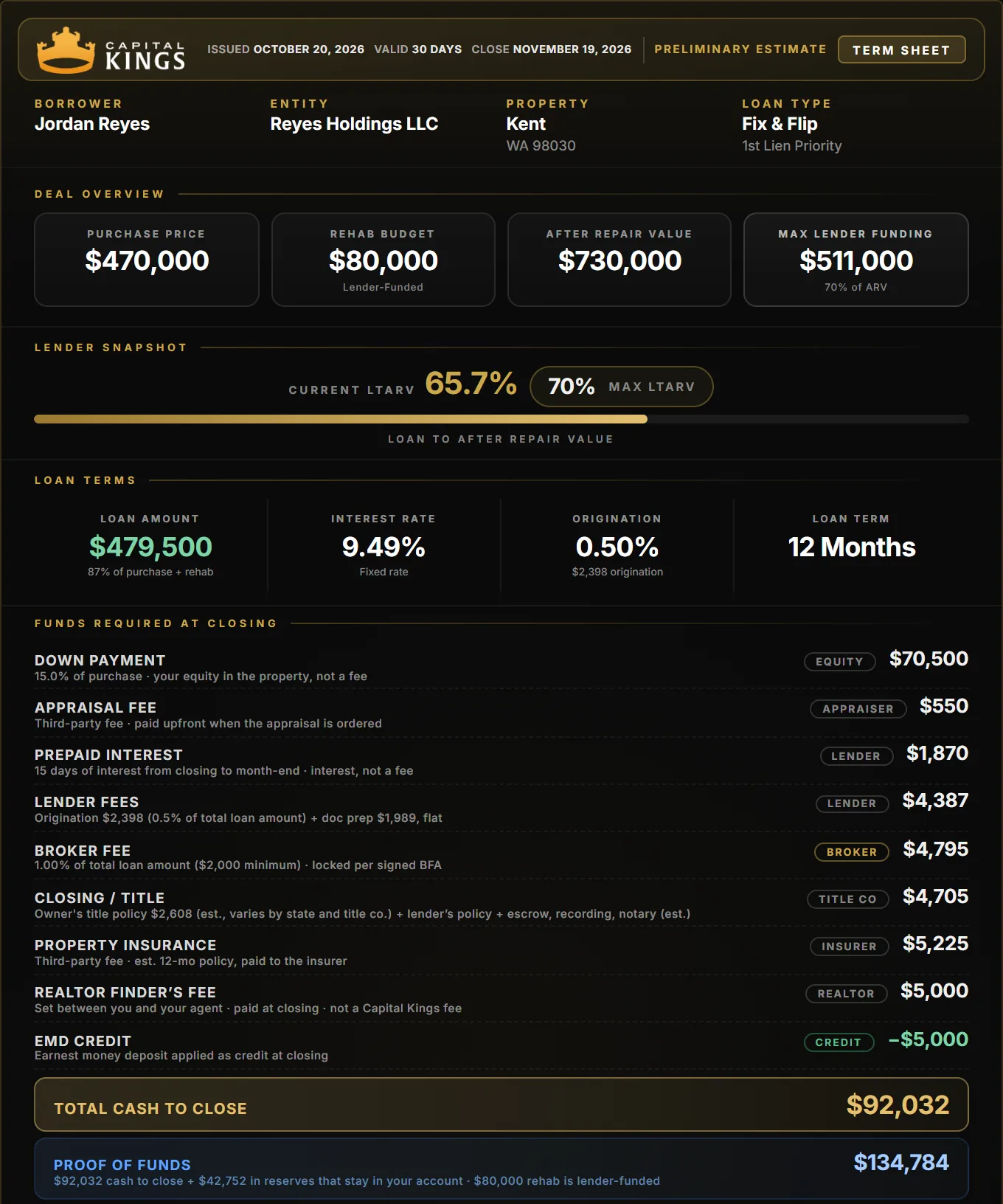The height and width of the screenshot is (1204, 1003).
Task: Click entity name Reyes Holdings LLC
Action: point(354,124)
